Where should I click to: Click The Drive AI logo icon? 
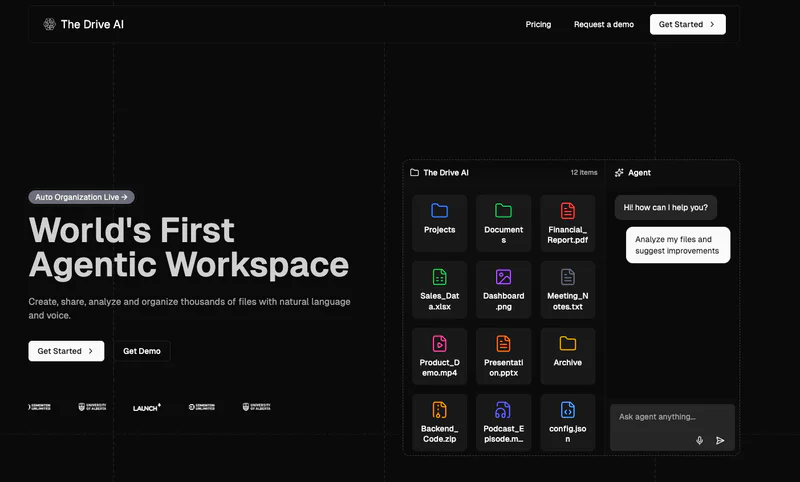49,24
